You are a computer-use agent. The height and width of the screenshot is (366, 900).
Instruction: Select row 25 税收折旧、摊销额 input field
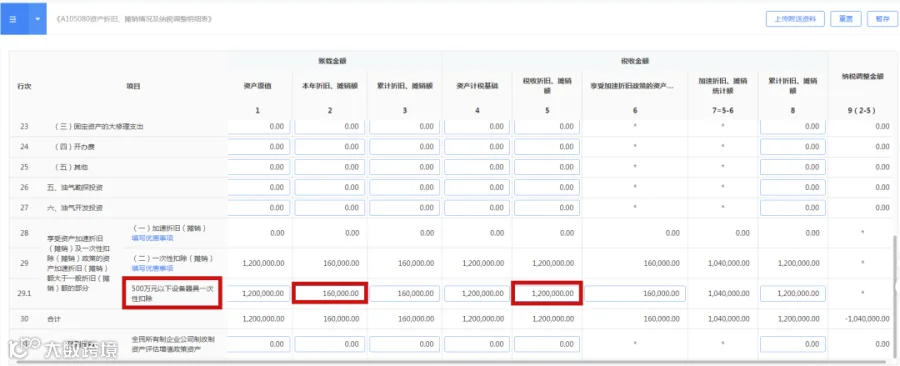click(x=547, y=167)
